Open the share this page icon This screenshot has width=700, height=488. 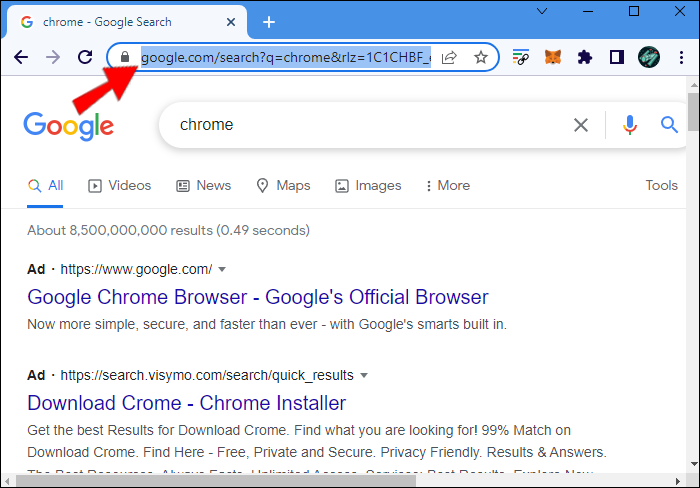[450, 58]
